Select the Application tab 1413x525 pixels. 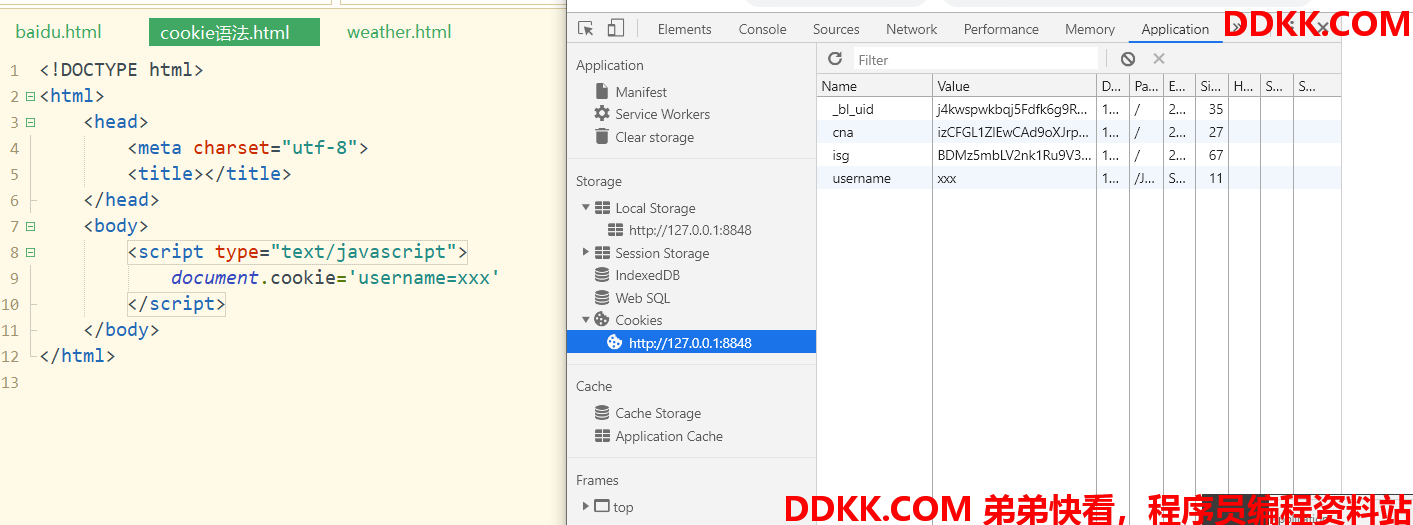click(1175, 29)
